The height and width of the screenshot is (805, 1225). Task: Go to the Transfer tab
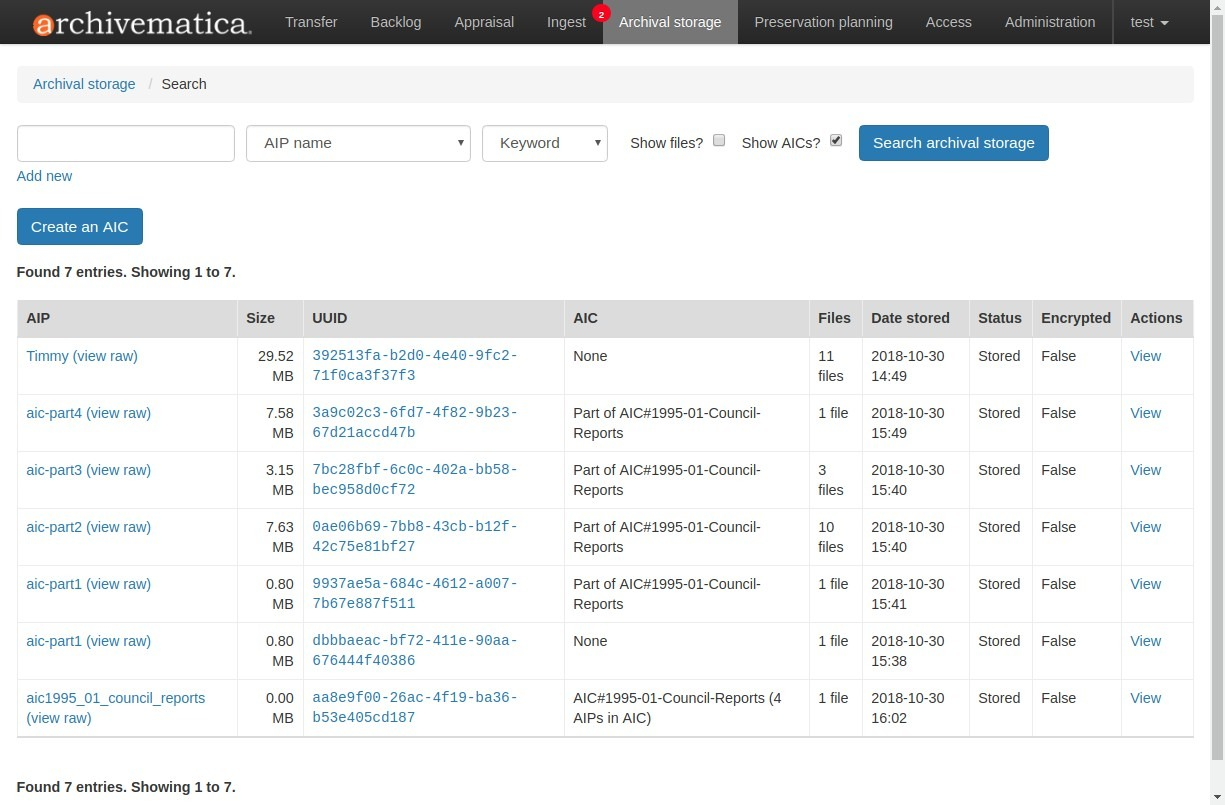tap(311, 22)
